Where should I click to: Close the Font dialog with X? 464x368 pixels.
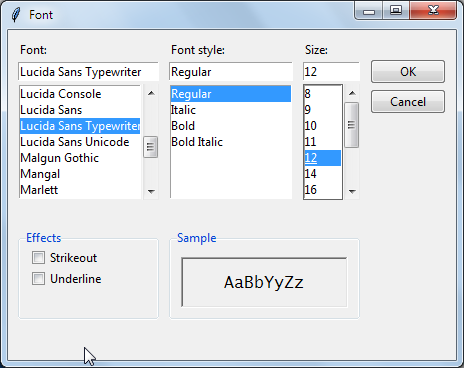pos(433,10)
